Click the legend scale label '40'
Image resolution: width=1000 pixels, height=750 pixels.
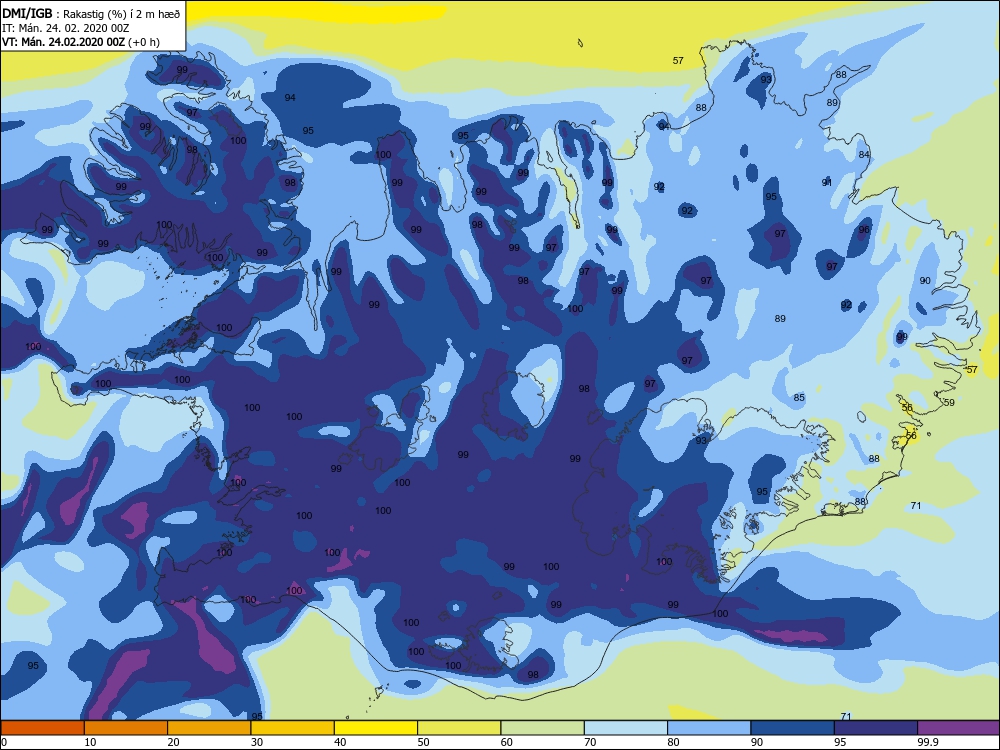(x=340, y=742)
